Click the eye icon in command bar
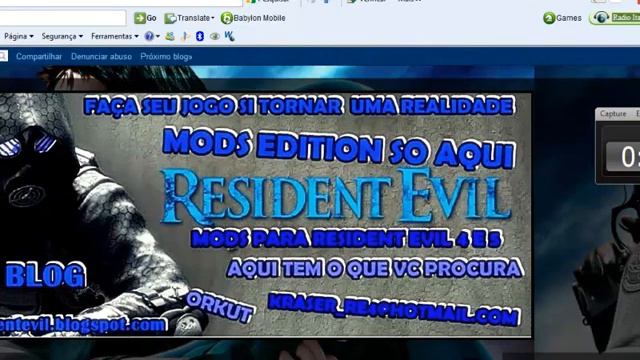640x360 pixels. coord(215,36)
